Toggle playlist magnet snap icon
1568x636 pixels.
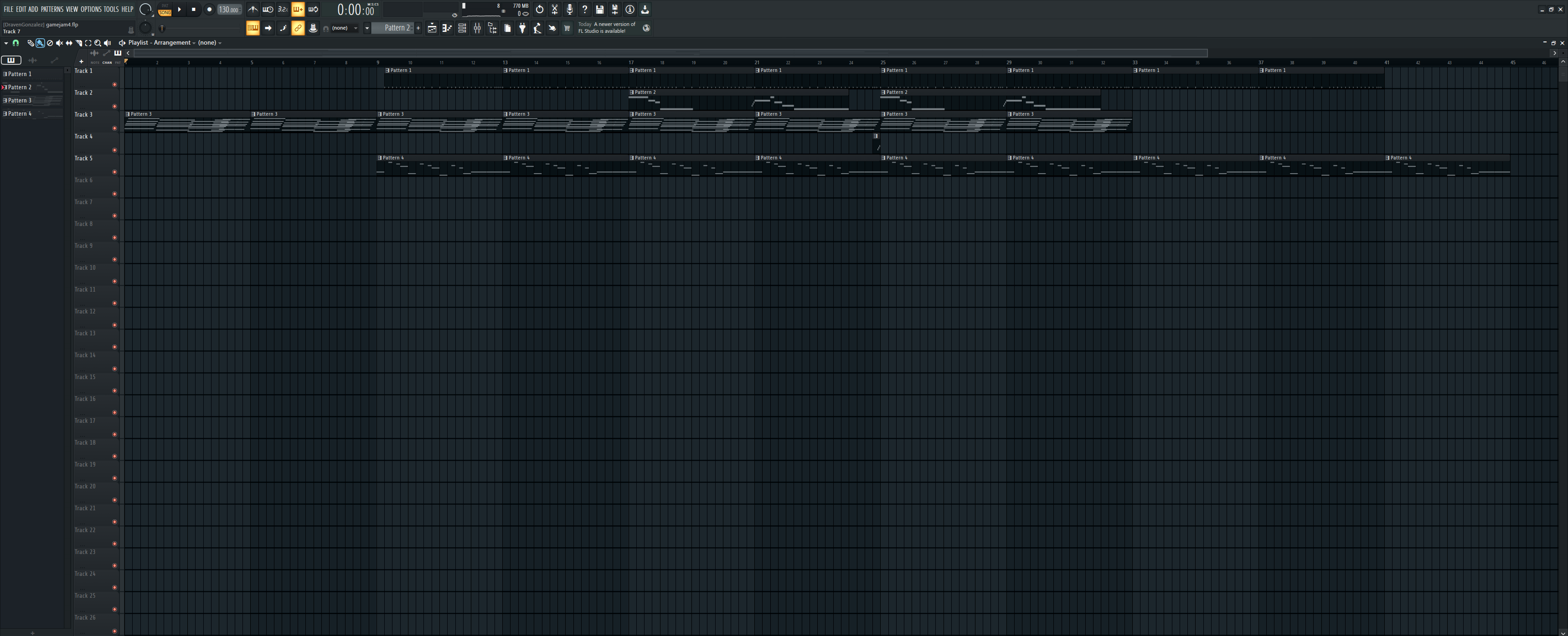tap(16, 43)
